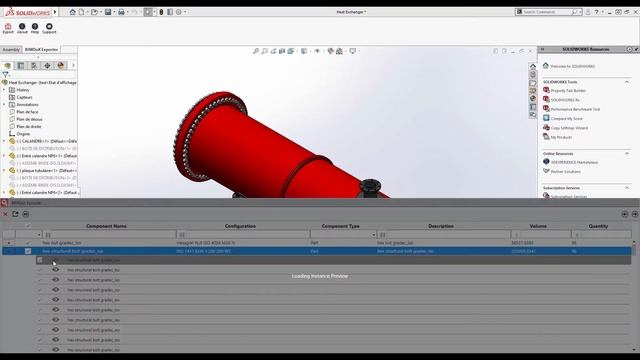The image size is (640, 360).
Task: Select the Plan de face tree item
Action: (27, 112)
